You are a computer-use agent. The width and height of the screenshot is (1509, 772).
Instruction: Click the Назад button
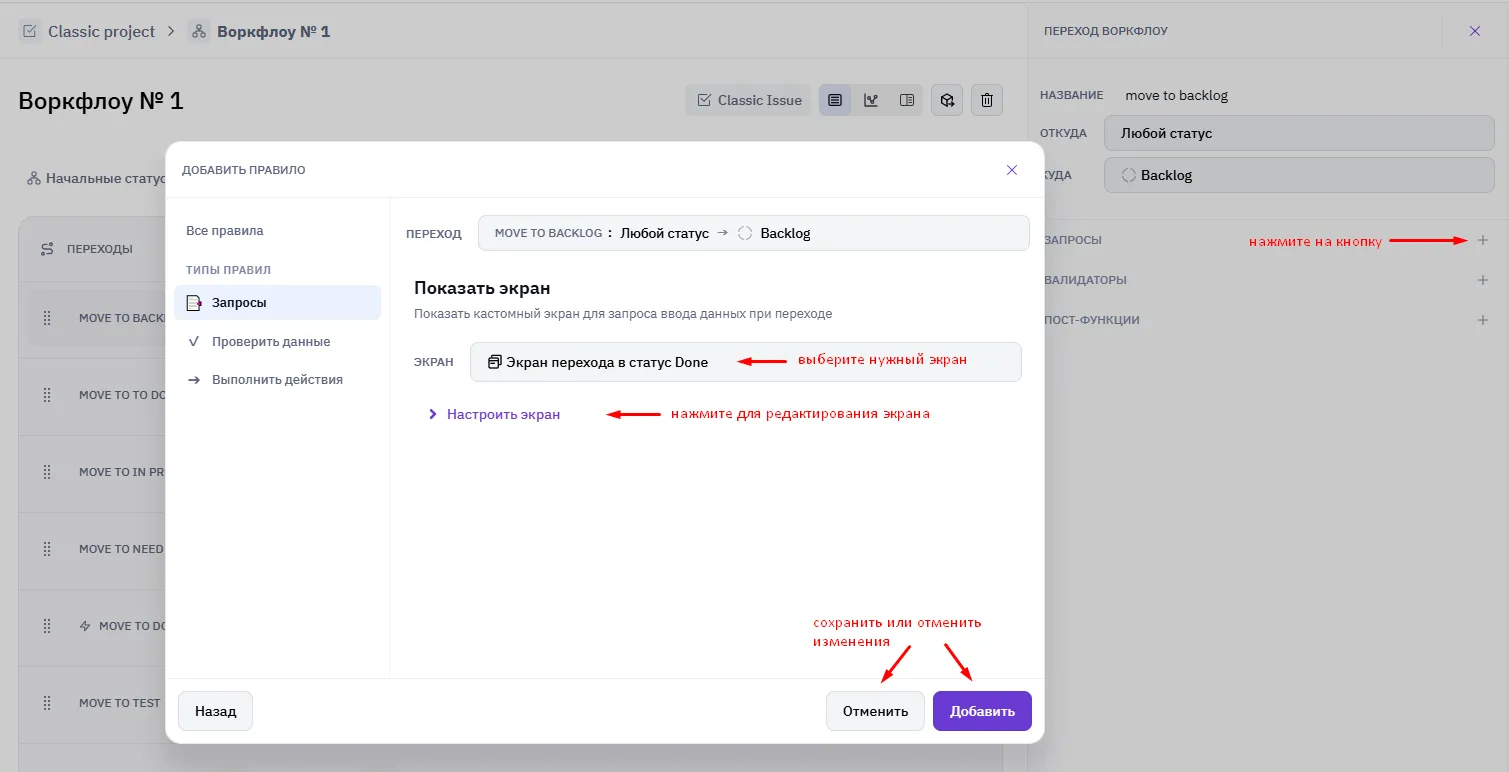[x=215, y=711]
